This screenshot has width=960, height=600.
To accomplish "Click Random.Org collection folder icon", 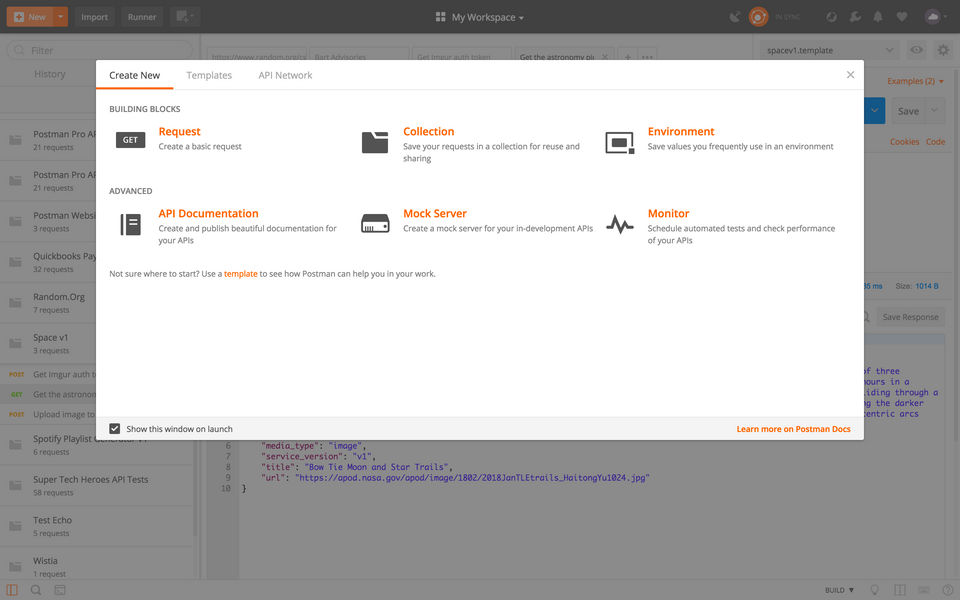I will 15,302.
